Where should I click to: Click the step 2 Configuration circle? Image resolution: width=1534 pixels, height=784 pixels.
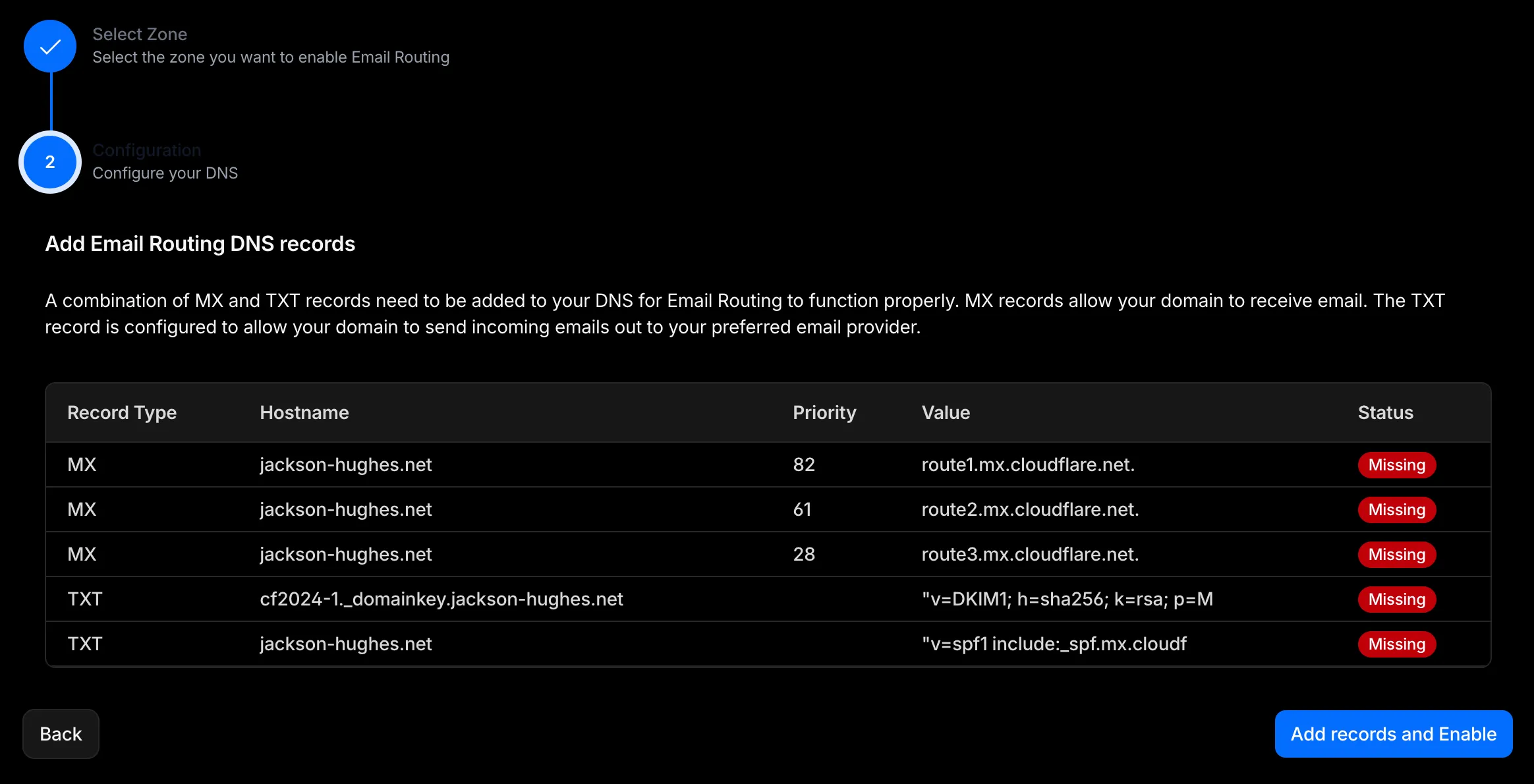pos(50,162)
